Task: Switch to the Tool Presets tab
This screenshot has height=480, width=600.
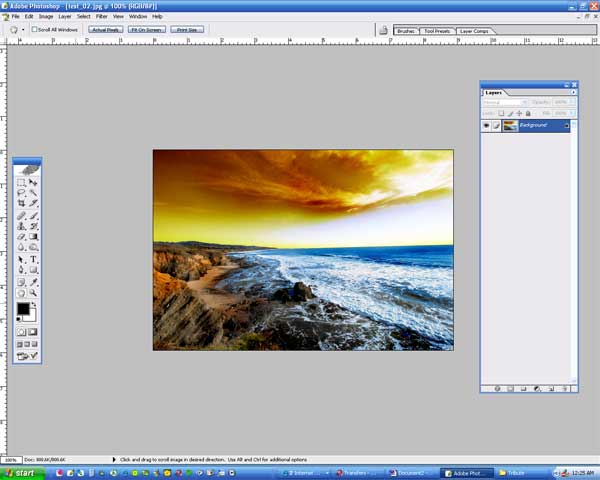Action: coord(437,31)
